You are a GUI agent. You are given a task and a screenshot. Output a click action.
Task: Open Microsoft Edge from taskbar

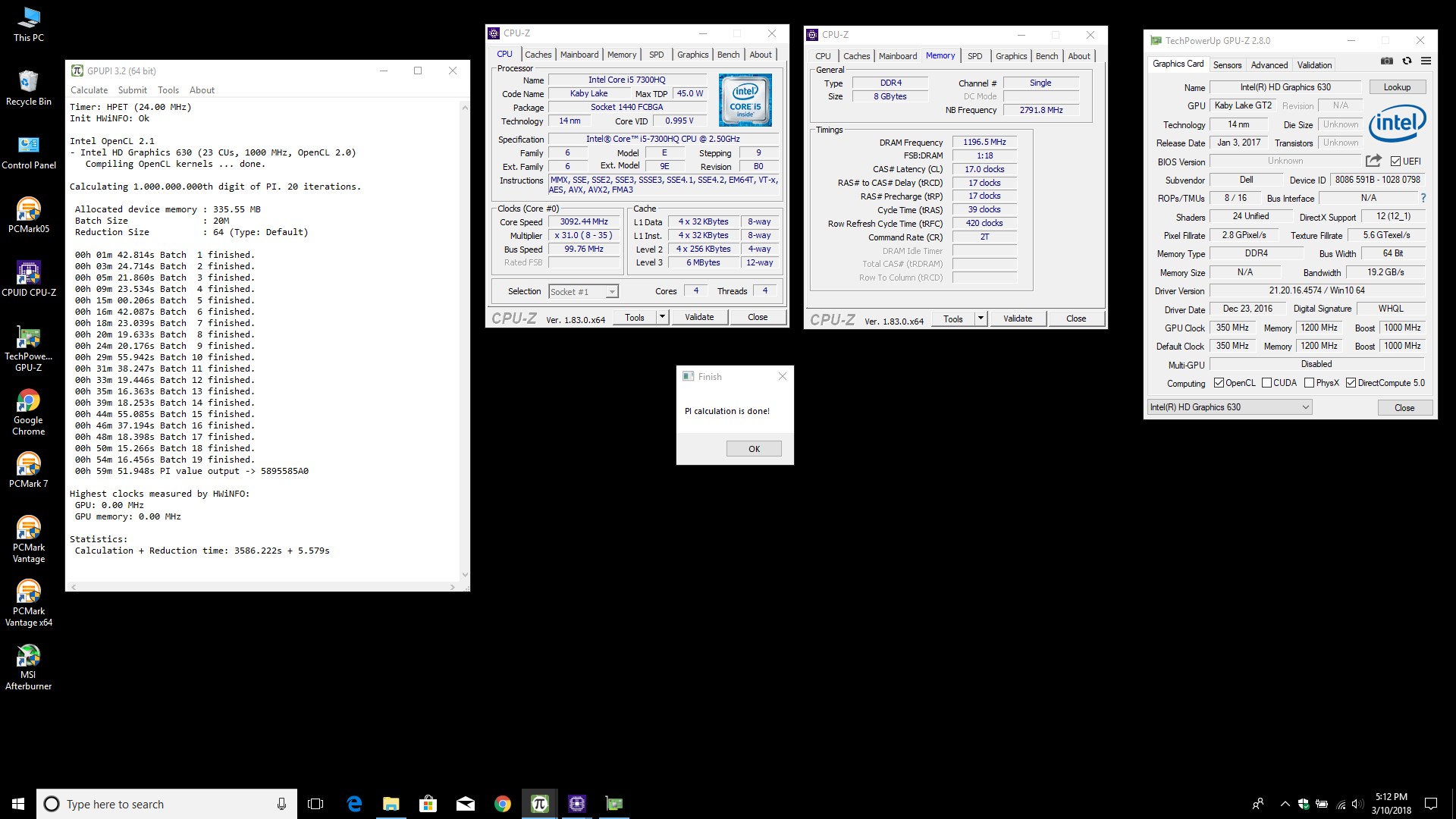353,804
